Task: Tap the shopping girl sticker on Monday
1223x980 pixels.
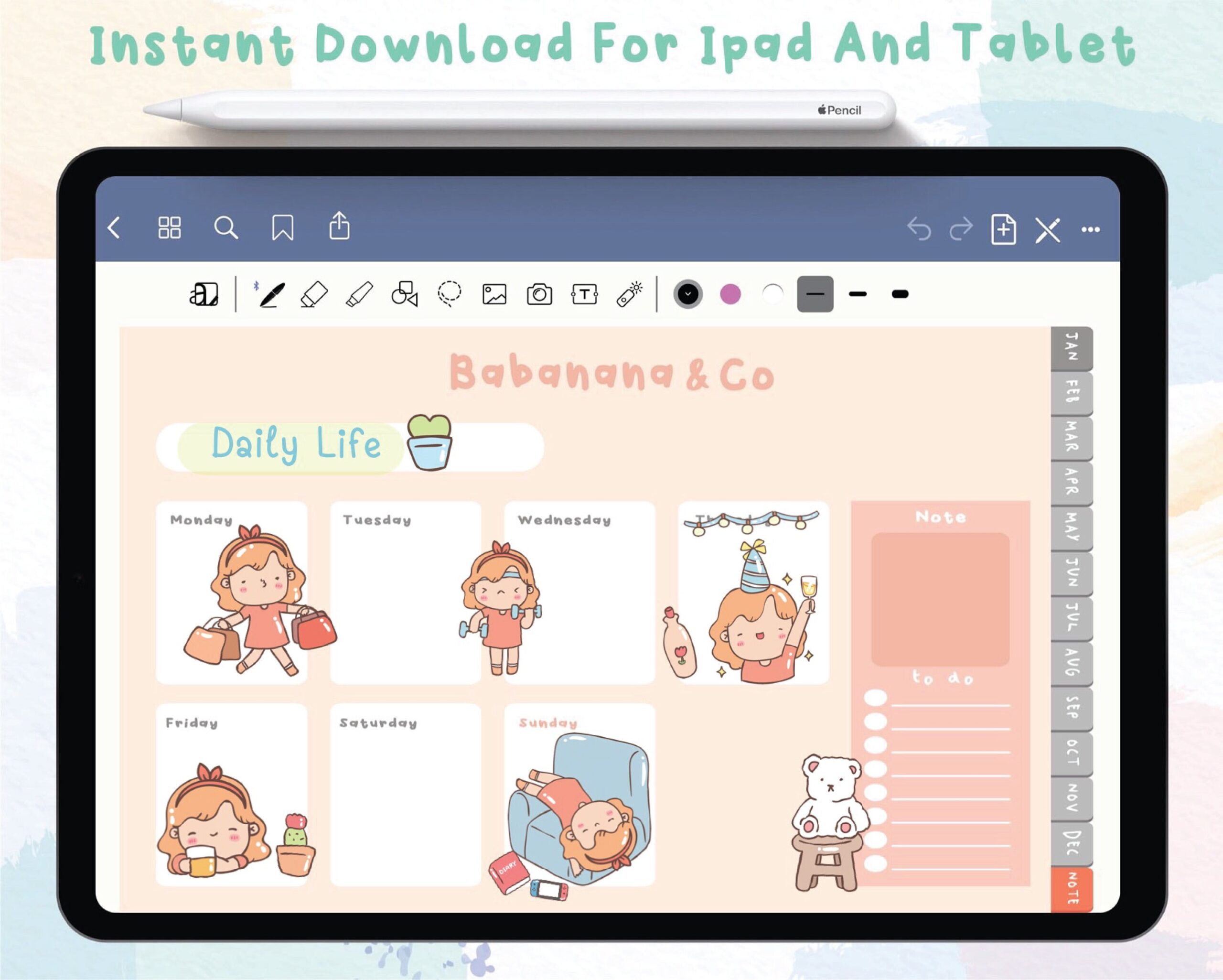Action: pyautogui.click(x=260, y=600)
